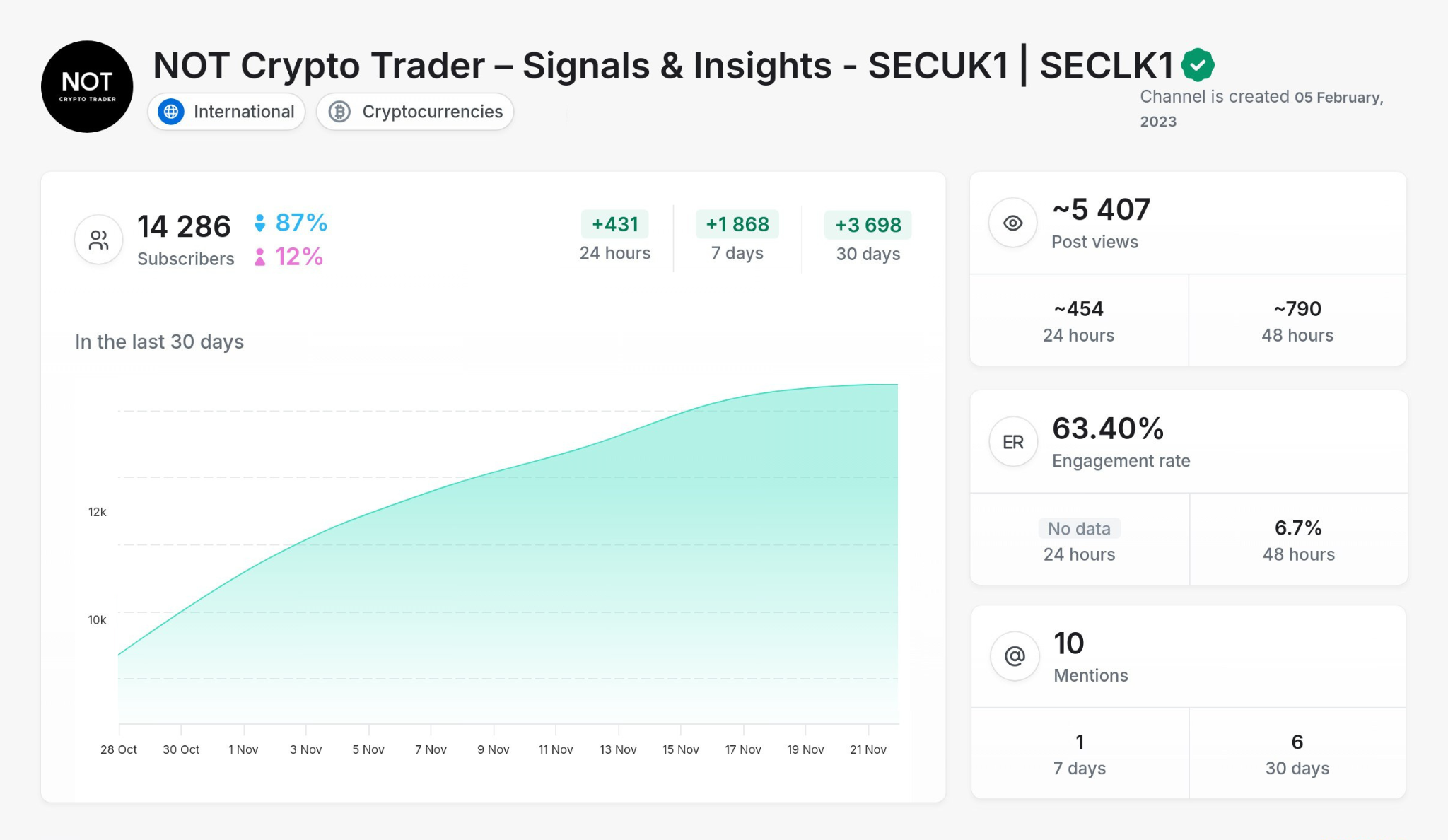The height and width of the screenshot is (840, 1448).
Task: Switch to the Cryptocurrencies category tag
Action: (414, 111)
